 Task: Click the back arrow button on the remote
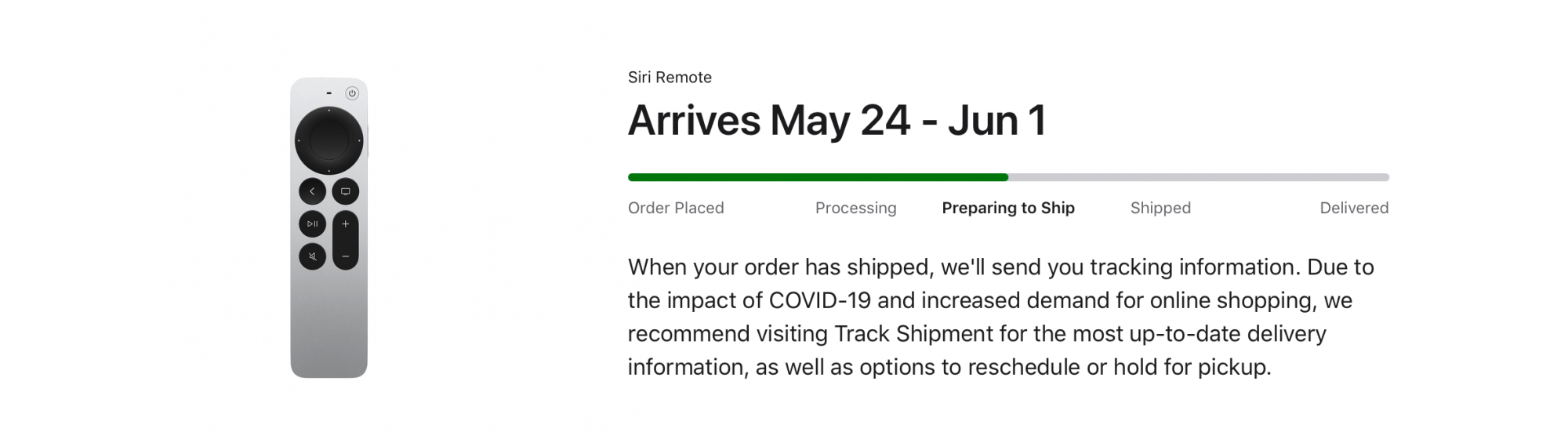(312, 191)
